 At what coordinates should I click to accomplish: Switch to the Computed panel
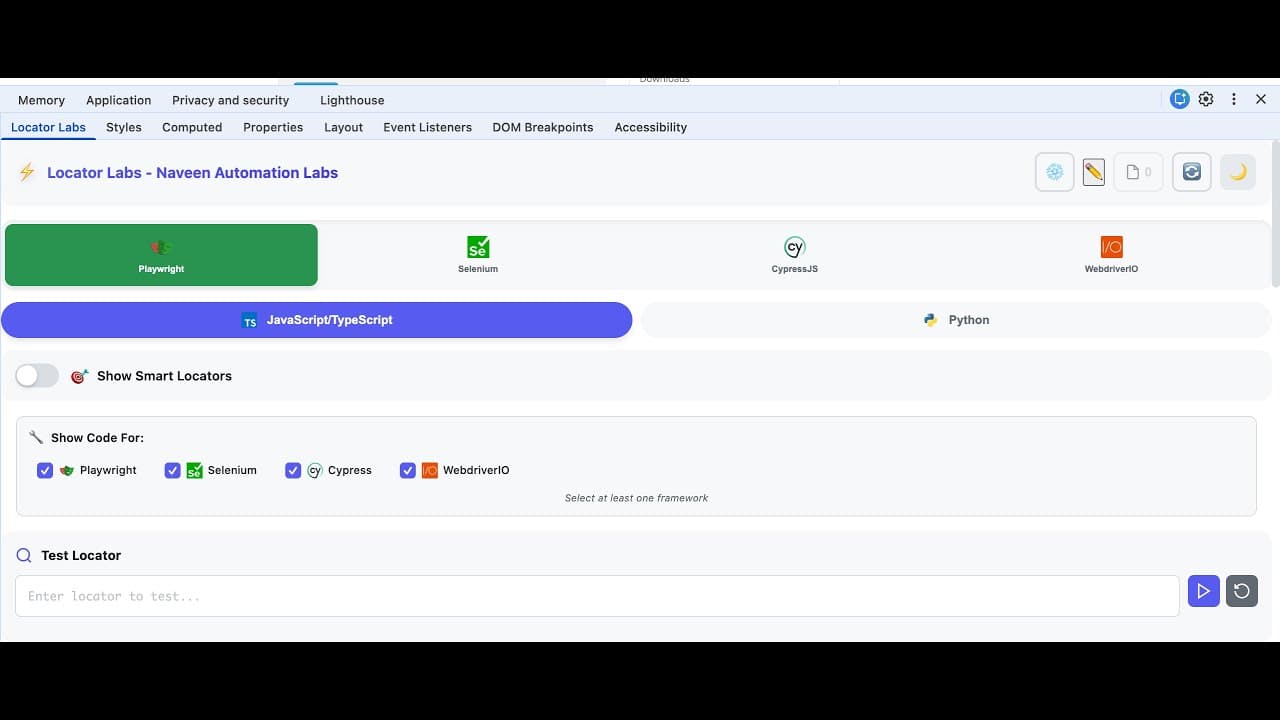point(192,127)
